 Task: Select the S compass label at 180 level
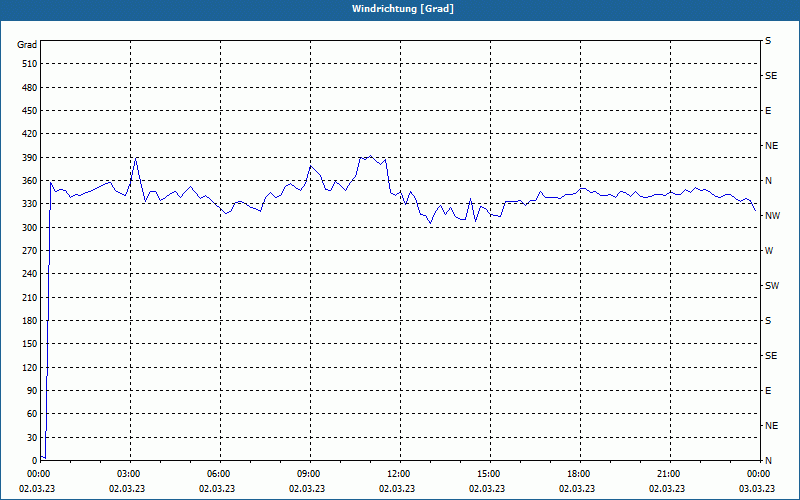768,321
